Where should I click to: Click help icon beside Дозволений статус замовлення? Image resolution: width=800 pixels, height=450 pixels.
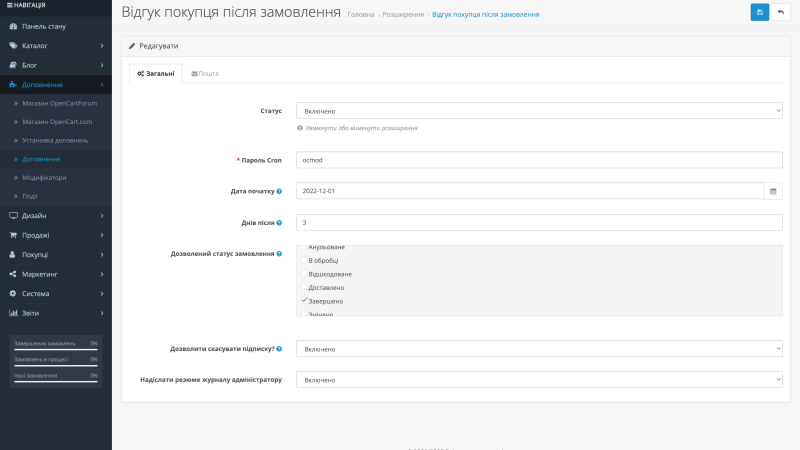coord(279,254)
